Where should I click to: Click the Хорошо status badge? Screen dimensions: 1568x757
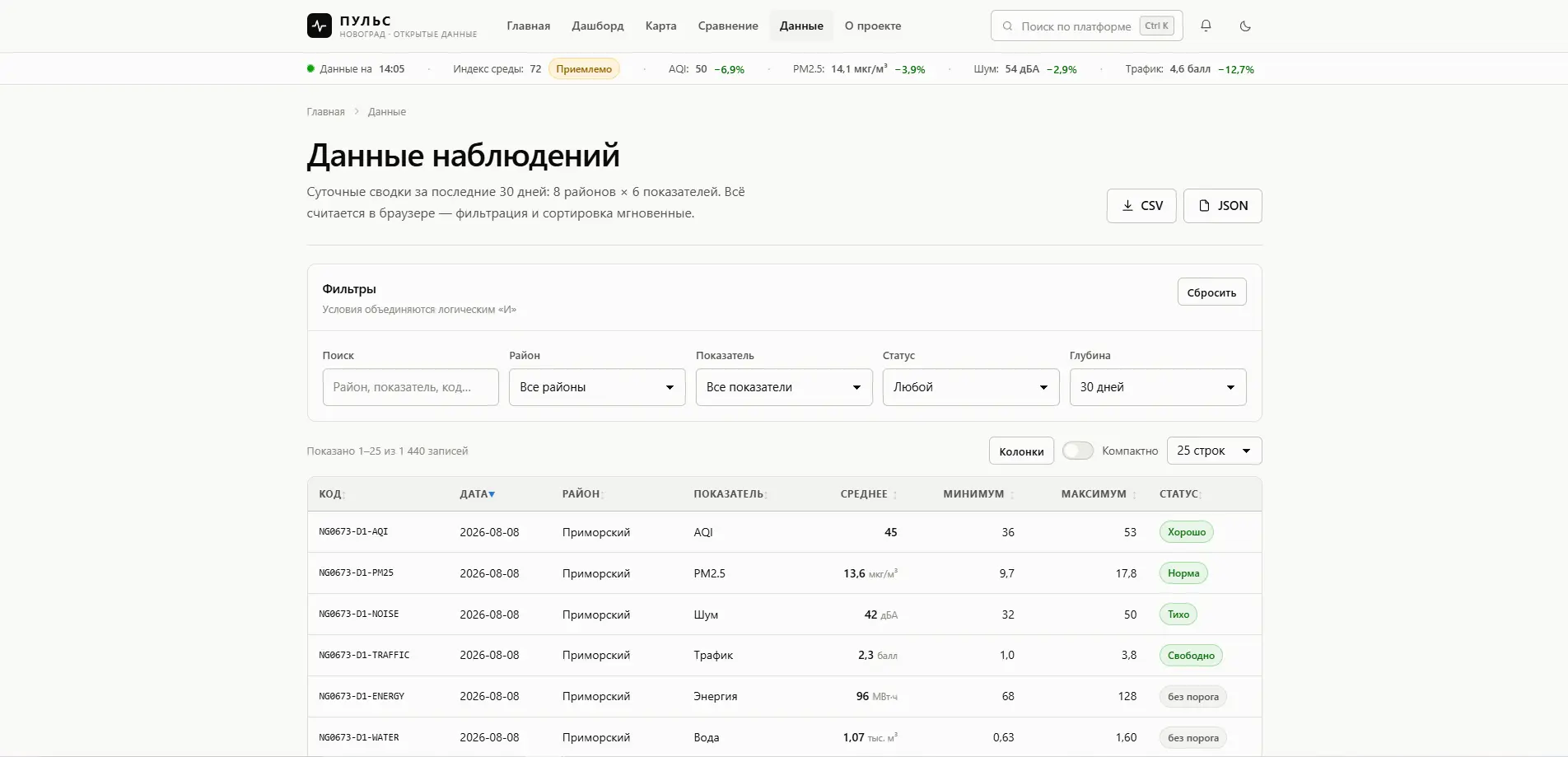tap(1187, 532)
